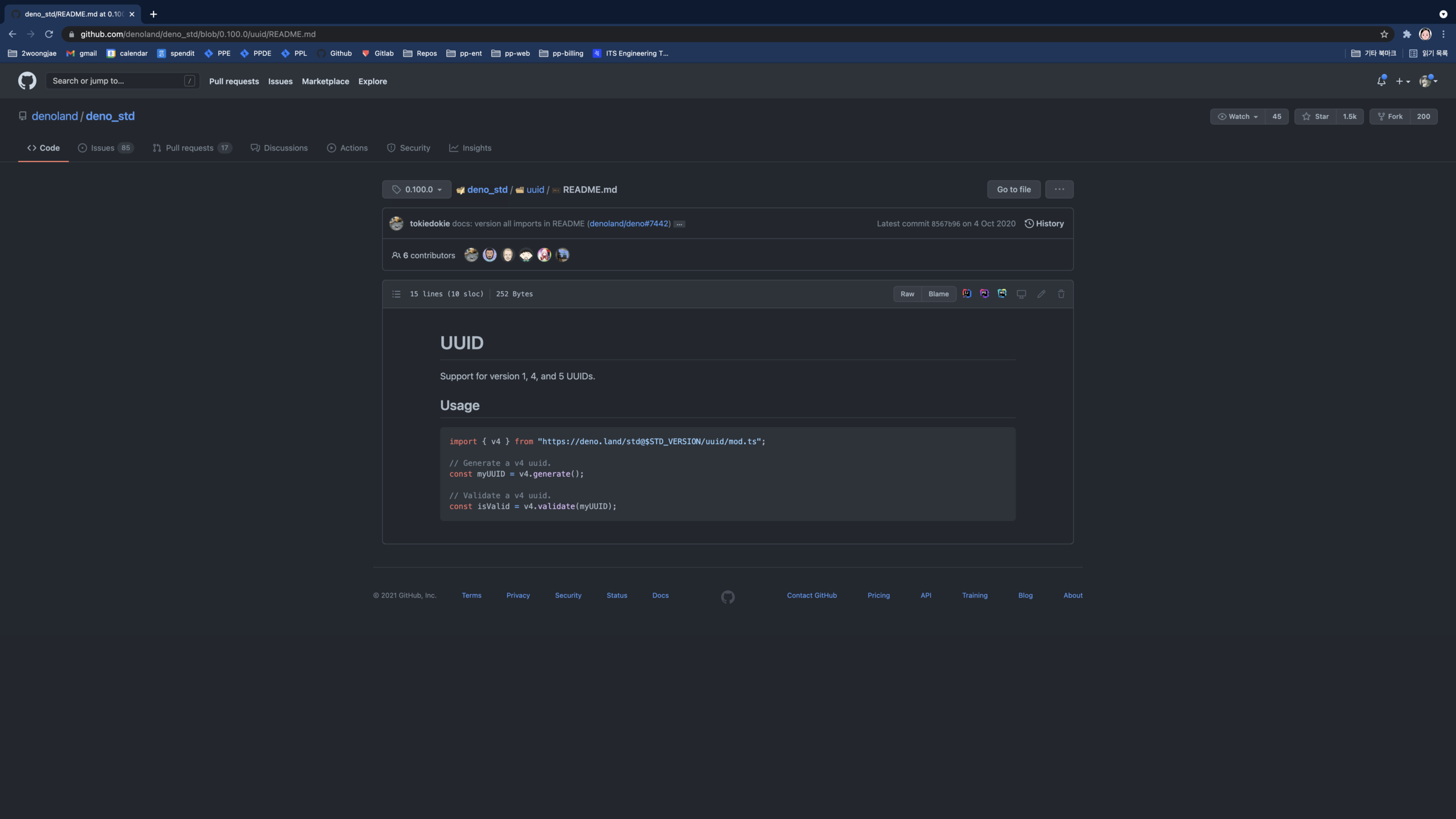Click the trash delete file icon
The image size is (1456, 819).
tap(1061, 294)
